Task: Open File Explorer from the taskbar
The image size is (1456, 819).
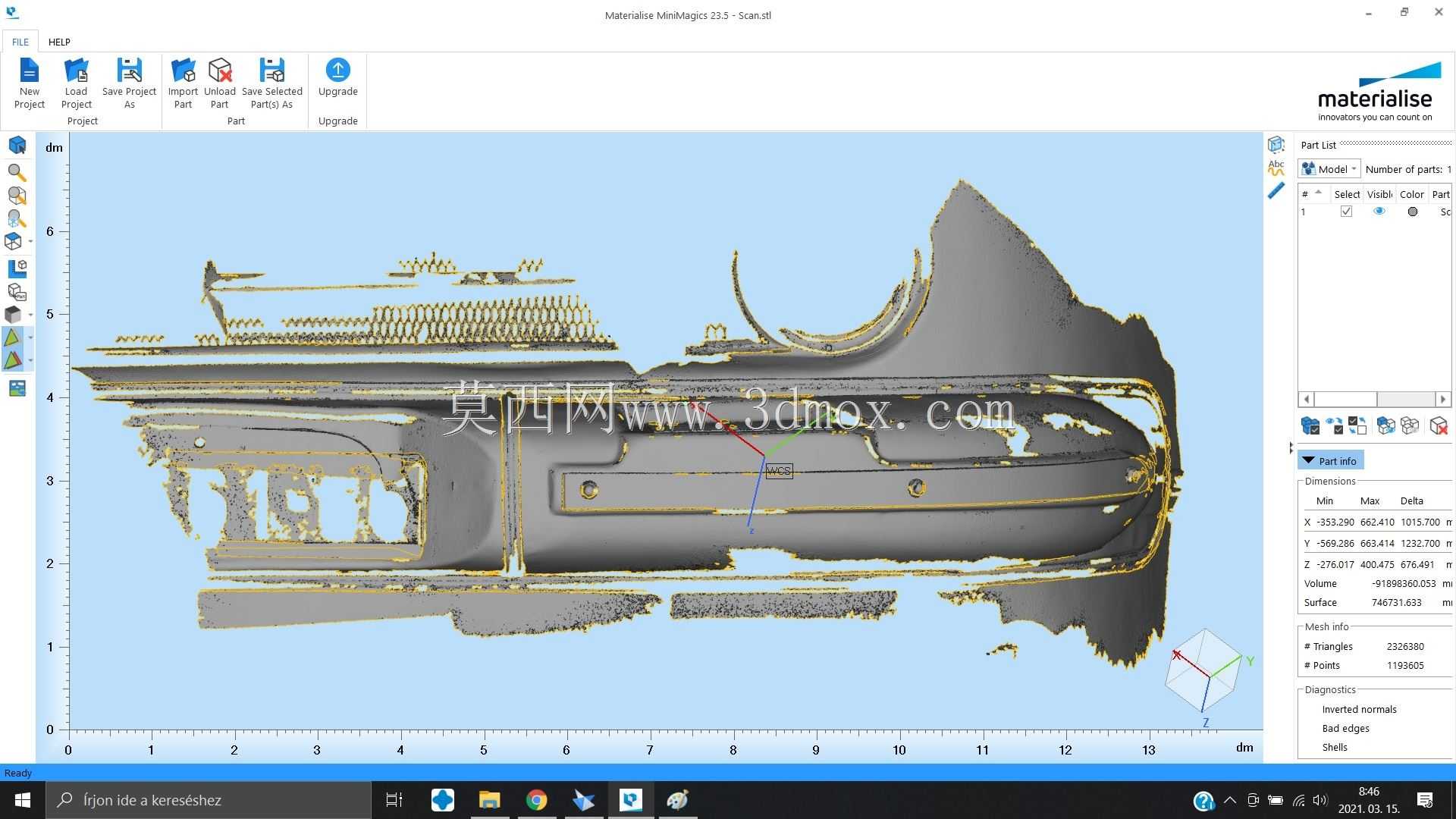Action: point(489,800)
